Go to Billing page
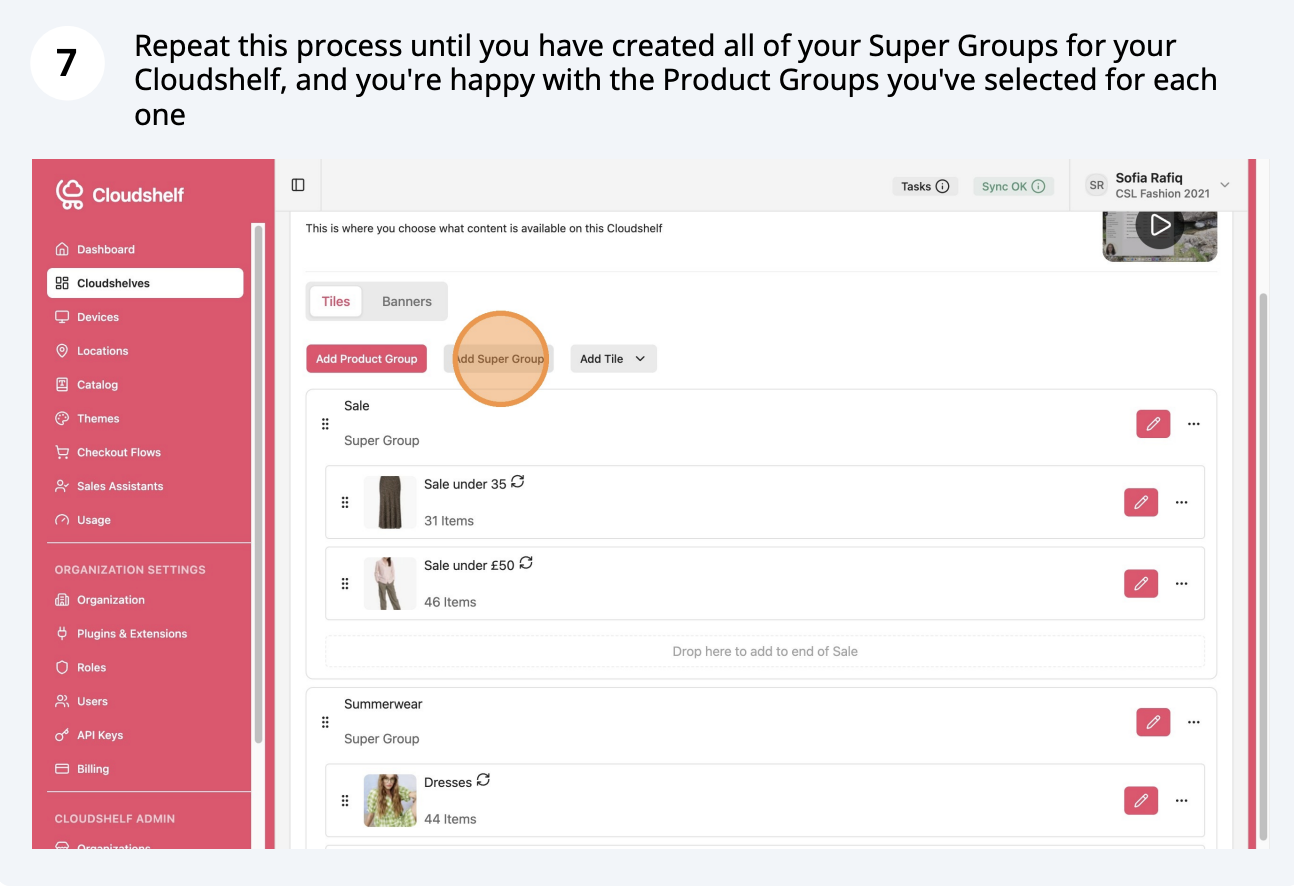 pyautogui.click(x=145, y=769)
